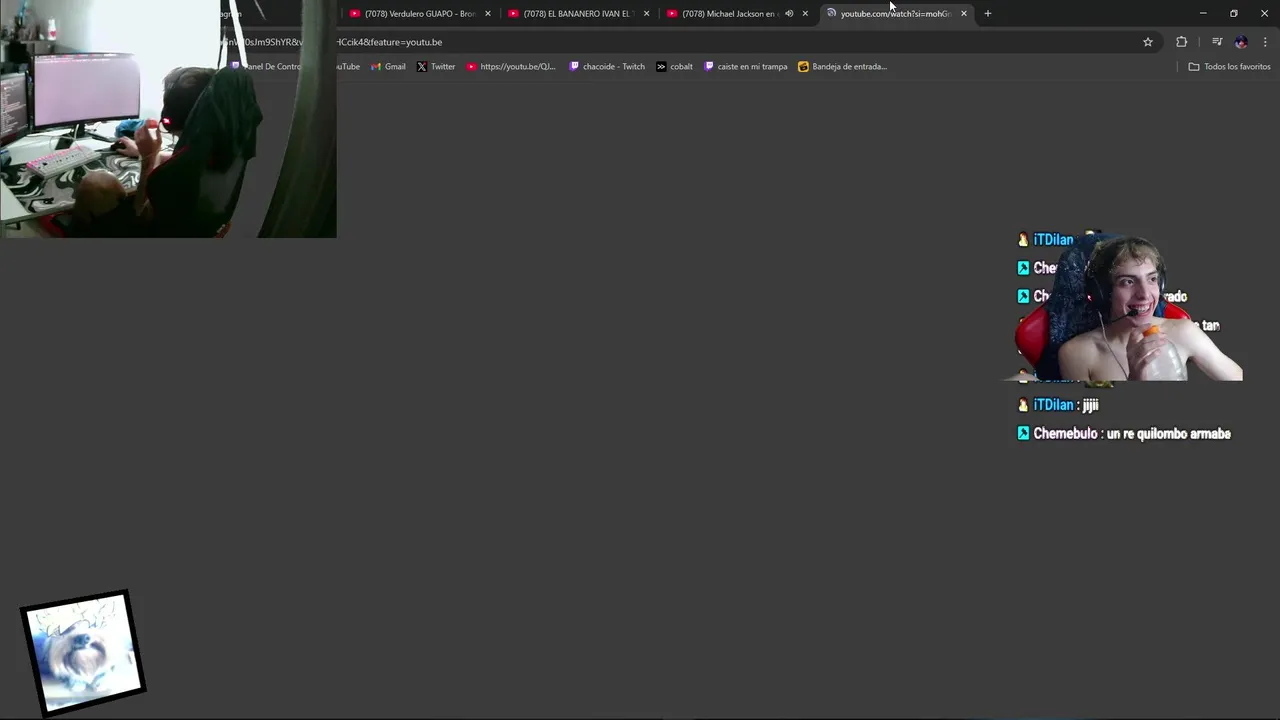1280x720 pixels.
Task: Open the Chrome three-dot menu
Action: (1265, 42)
